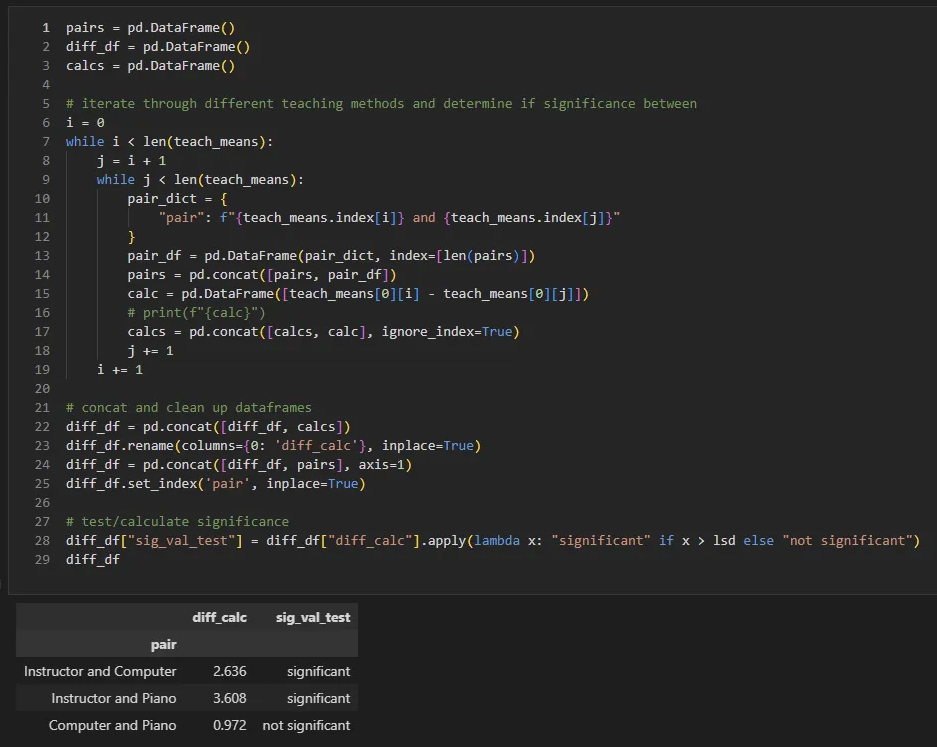Place cursor on the 'j += 1' statement
The width and height of the screenshot is (937, 747).
(150, 351)
